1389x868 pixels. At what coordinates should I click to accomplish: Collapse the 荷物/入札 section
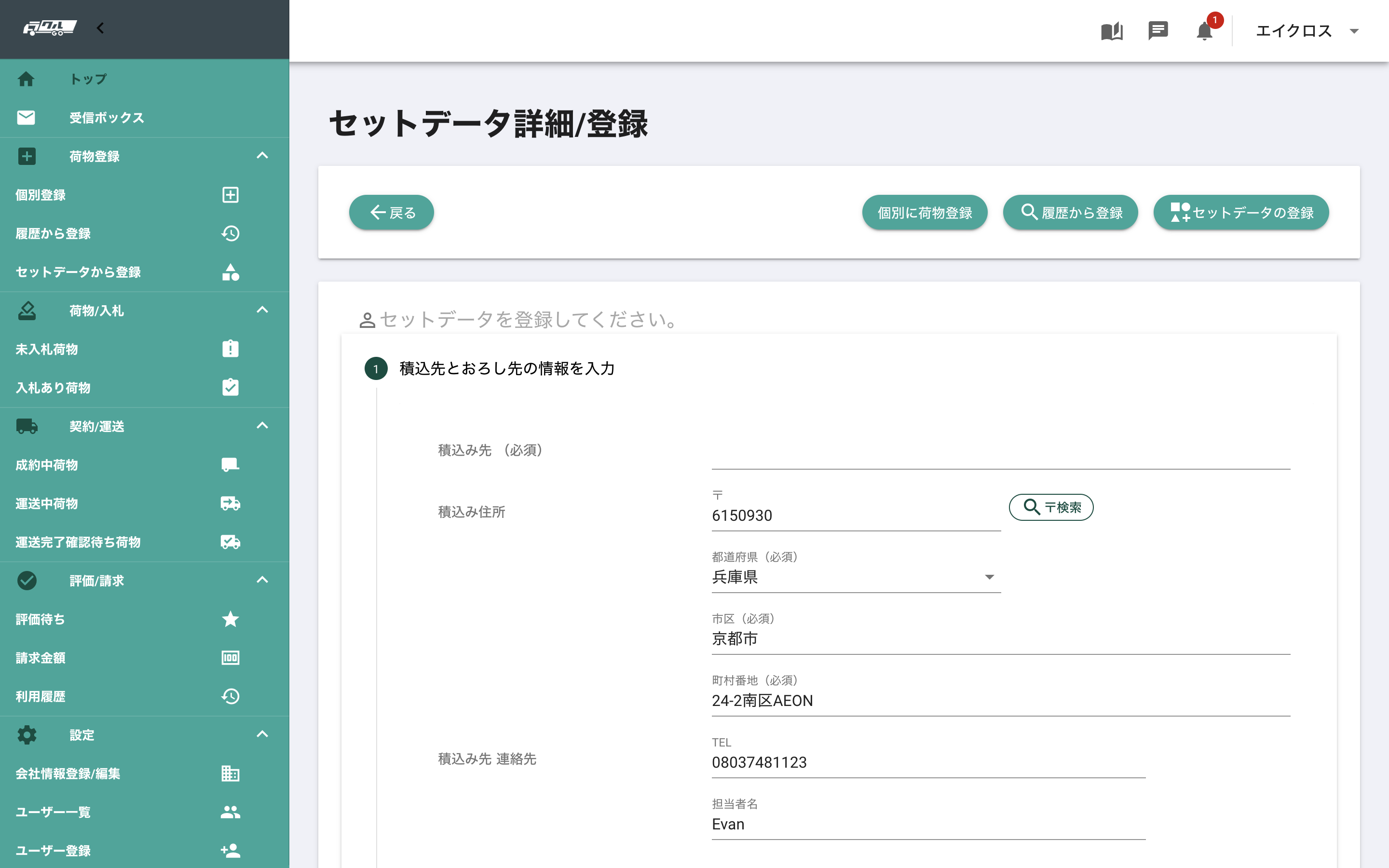click(262, 310)
